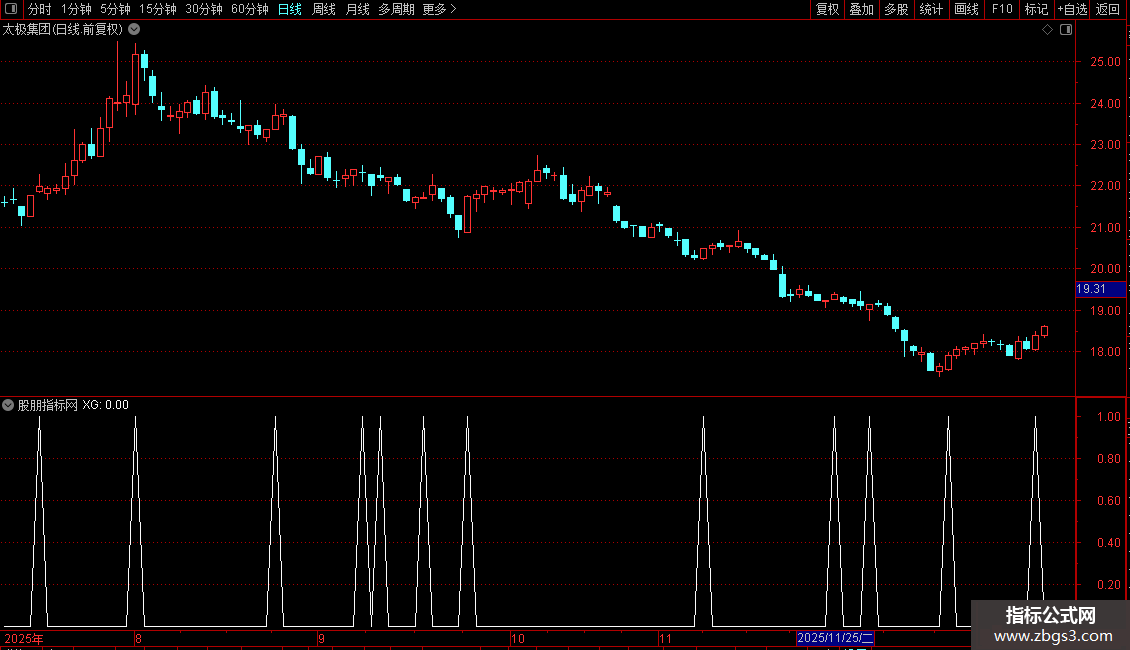
Task: Open the F10 company info
Action: click(x=1002, y=9)
